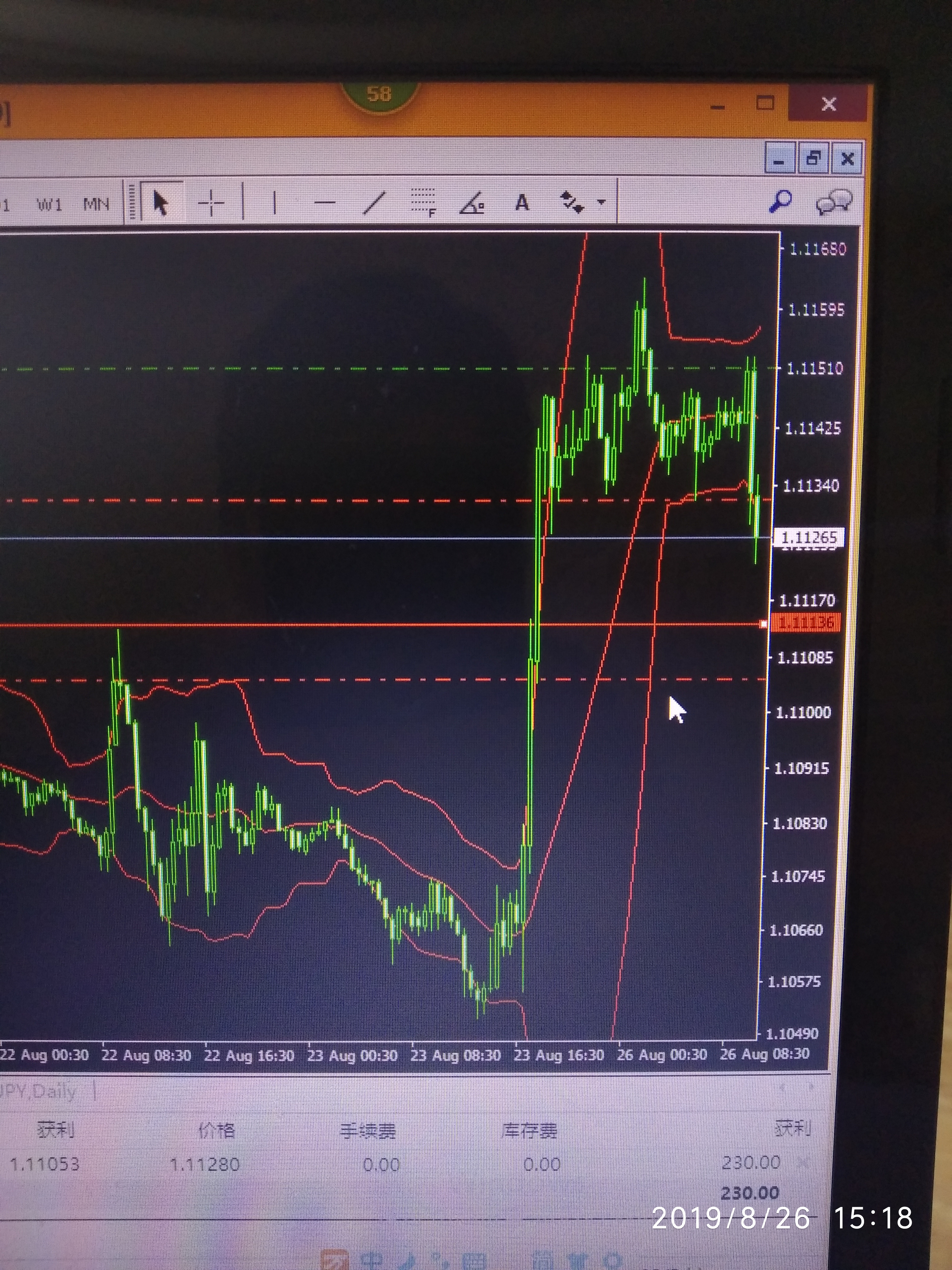Sort by 手续费 column header
The image size is (952, 1270).
[x=368, y=1131]
